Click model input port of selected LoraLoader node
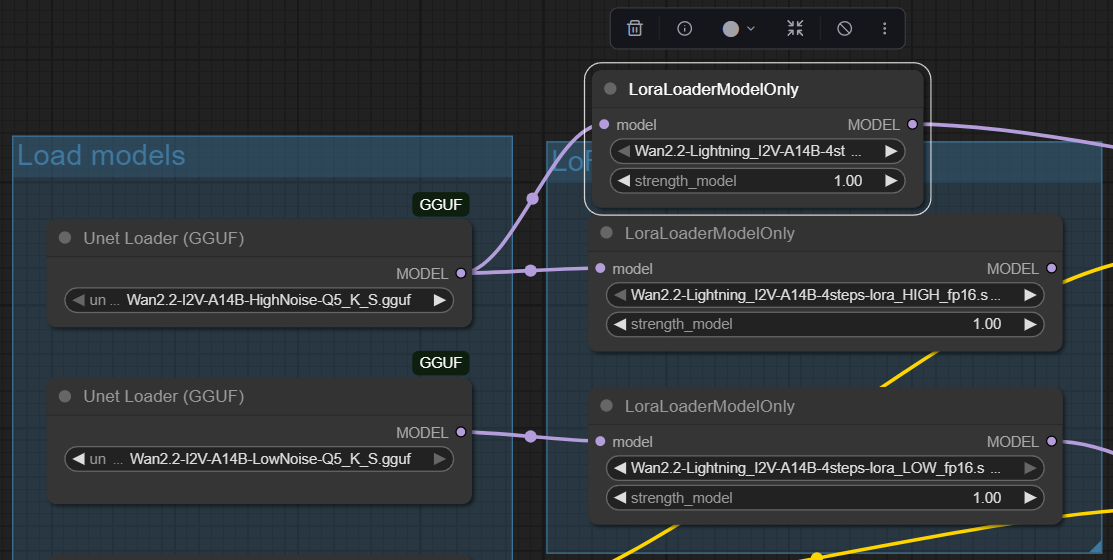The width and height of the screenshot is (1113, 560). pyautogui.click(x=604, y=124)
